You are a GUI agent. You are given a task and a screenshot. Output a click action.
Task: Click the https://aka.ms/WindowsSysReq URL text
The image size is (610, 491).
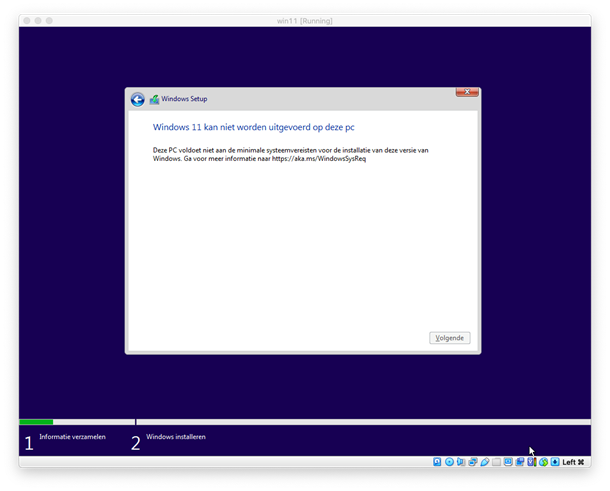click(x=319, y=159)
